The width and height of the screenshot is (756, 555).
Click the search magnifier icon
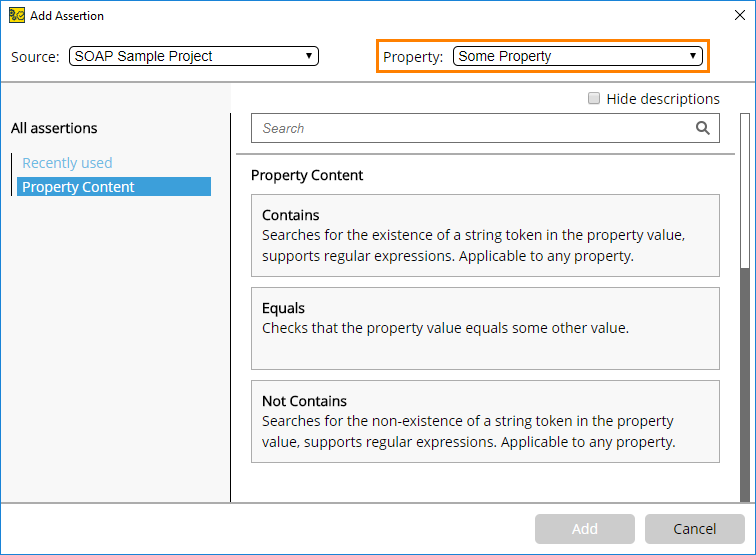point(702,128)
